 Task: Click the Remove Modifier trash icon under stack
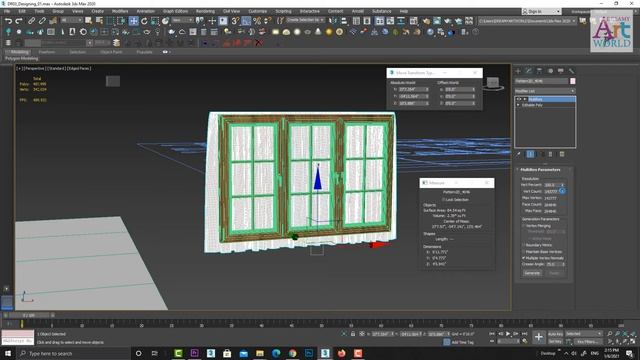551,154
